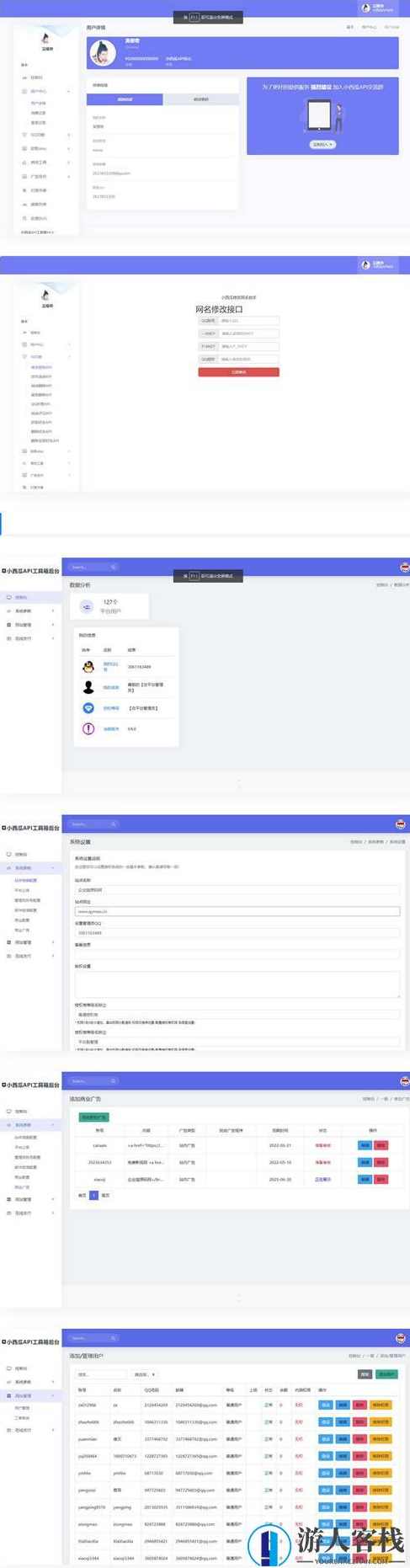Screen dimensions: 410x1568
Task: Click the search magnifier icon in 添加/管理用户 header
Action: click(x=114, y=1337)
